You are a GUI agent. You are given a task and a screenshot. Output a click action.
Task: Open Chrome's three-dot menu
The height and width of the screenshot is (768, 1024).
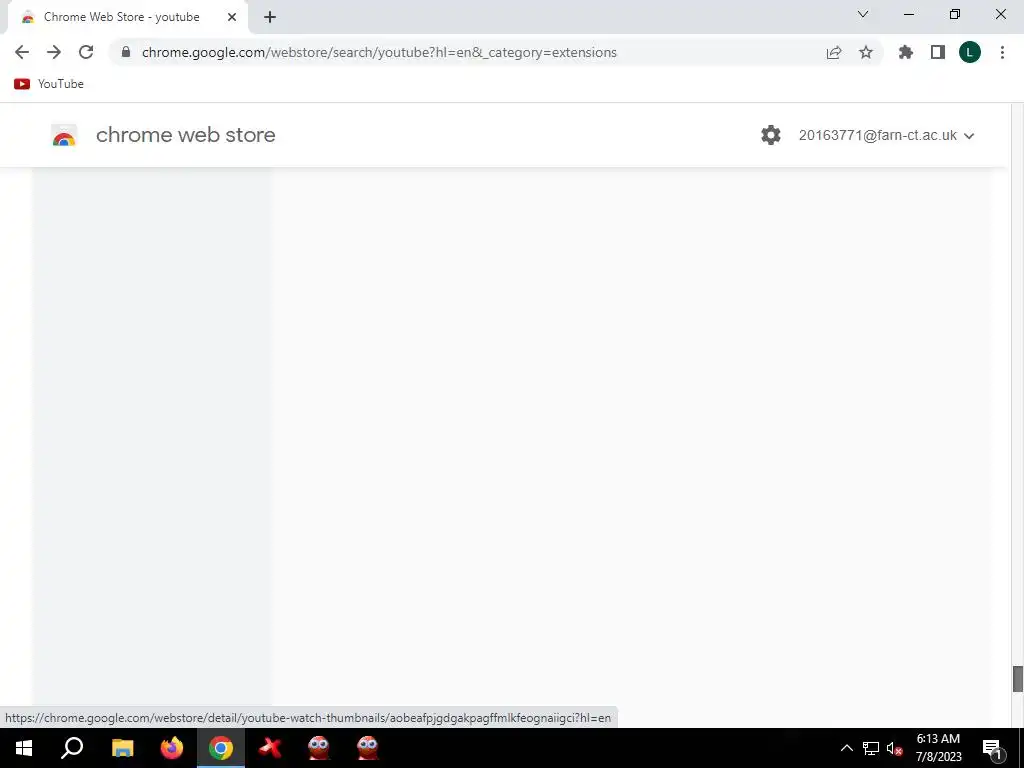(x=1002, y=52)
